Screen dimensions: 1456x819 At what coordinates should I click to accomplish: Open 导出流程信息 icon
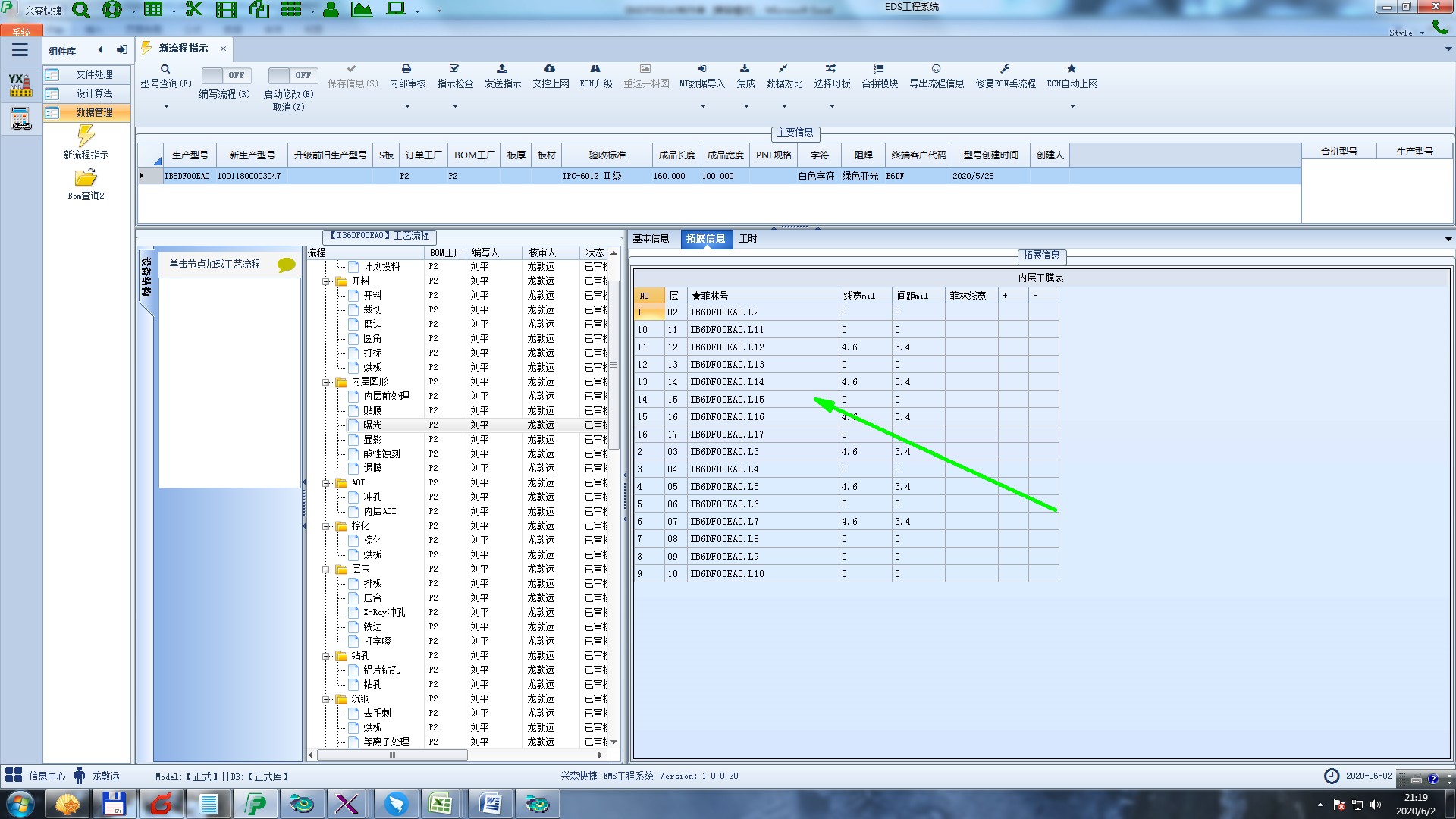(x=936, y=69)
